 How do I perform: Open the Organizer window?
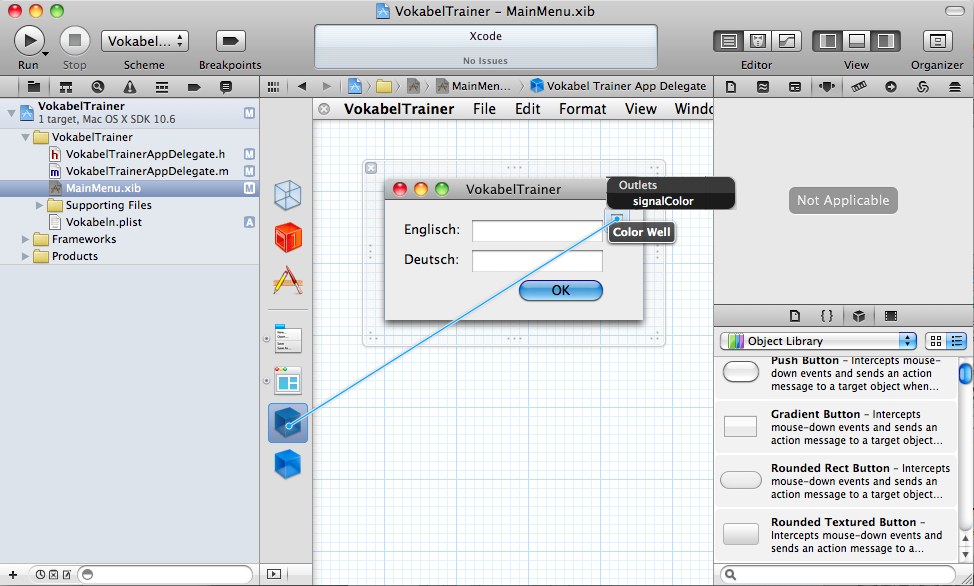point(937,41)
